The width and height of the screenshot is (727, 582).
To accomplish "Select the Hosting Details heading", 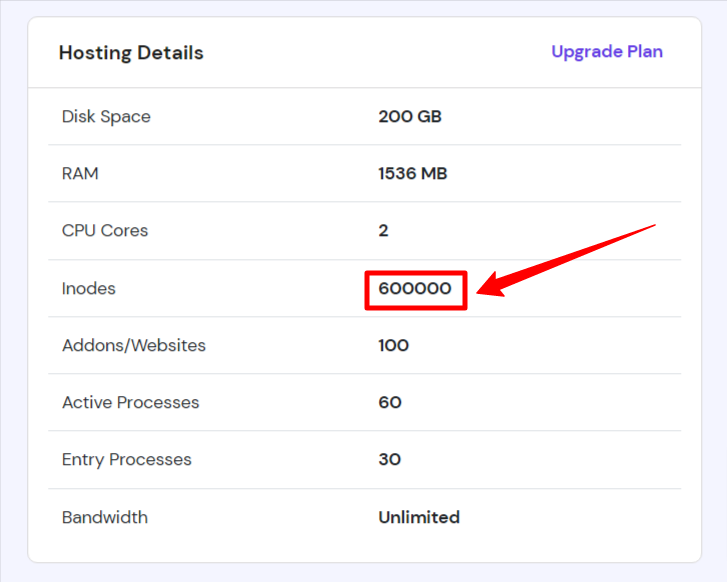I will point(131,53).
